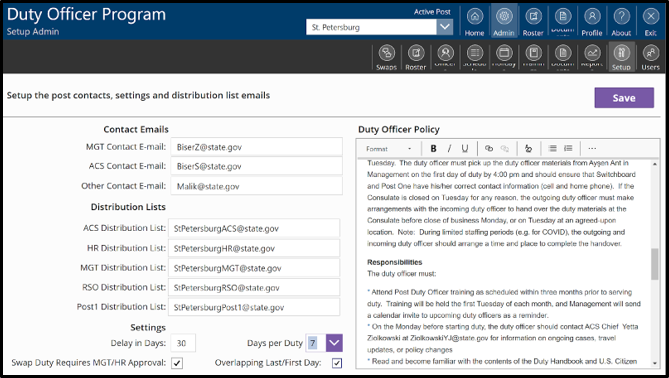
Task: Open the Admin section icon
Action: (504, 22)
